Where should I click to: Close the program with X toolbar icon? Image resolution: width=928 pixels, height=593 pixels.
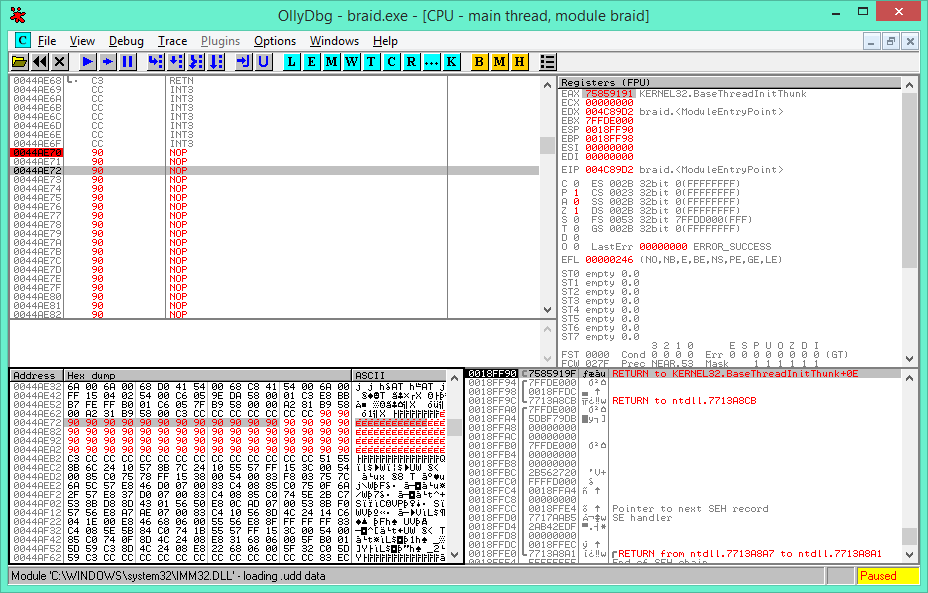pos(59,62)
